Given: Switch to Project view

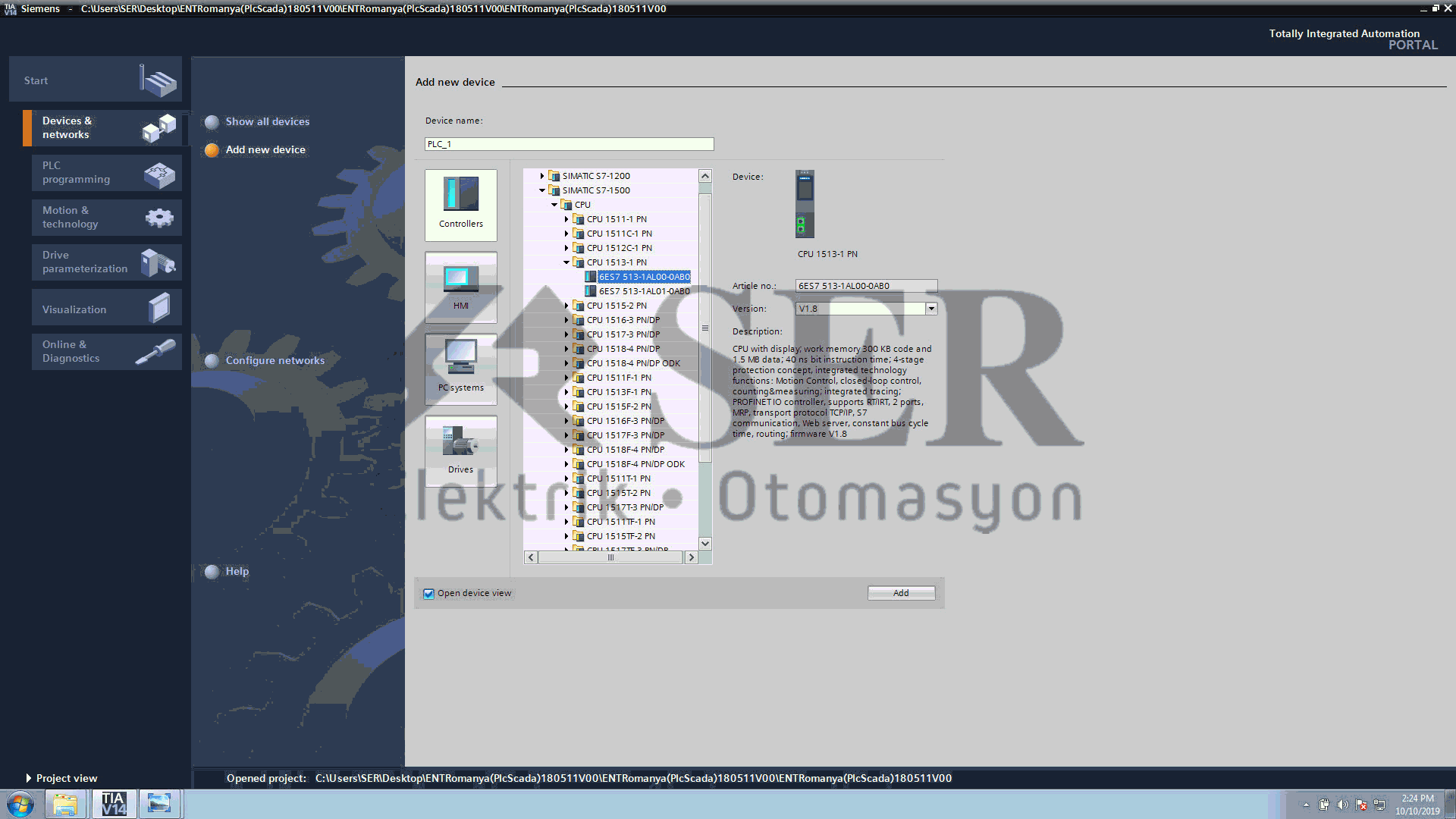Looking at the screenshot, I should [67, 778].
